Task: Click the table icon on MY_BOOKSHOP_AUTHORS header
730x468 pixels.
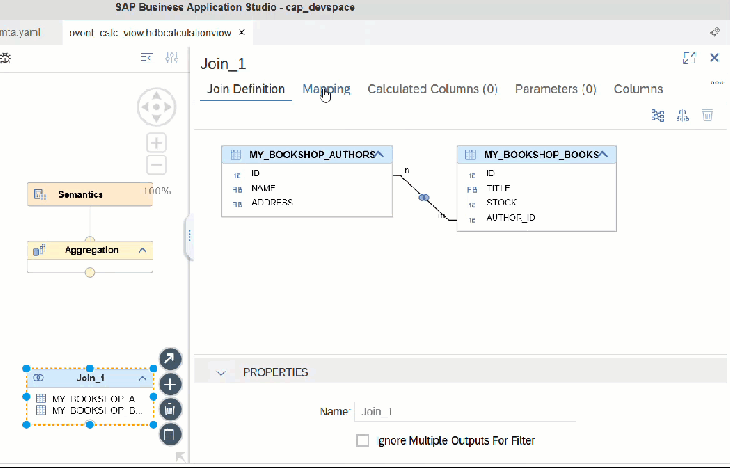Action: pos(236,155)
